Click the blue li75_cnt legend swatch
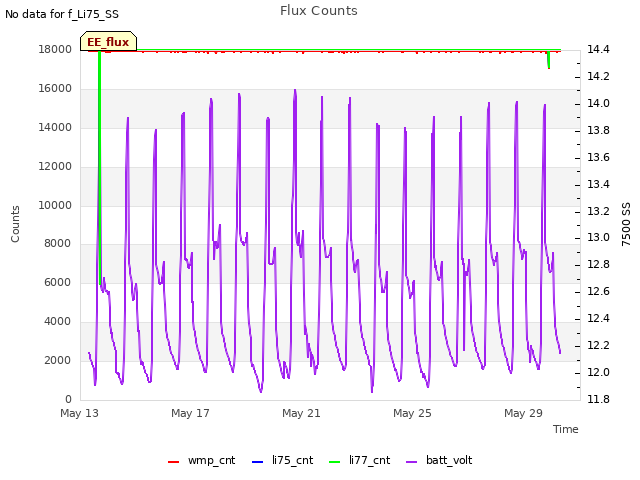Screen dimensions: 640x480 (x=258, y=462)
